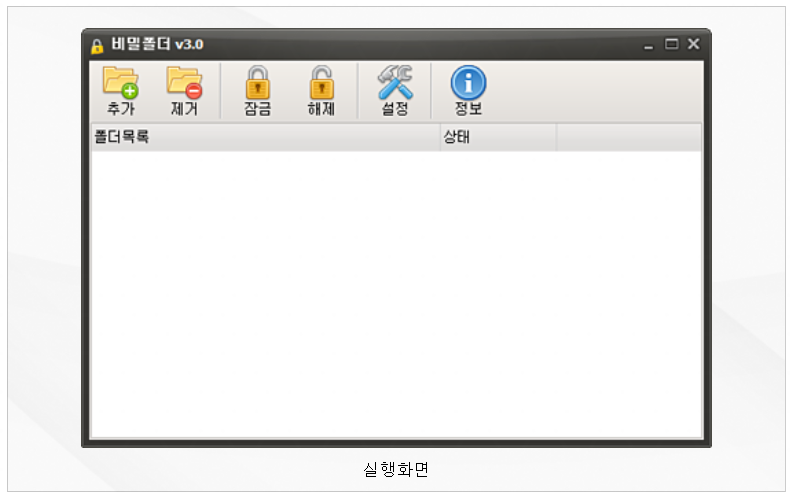Lock the folder with the 잠금 padlock
This screenshot has width=790, height=495.
pos(257,90)
